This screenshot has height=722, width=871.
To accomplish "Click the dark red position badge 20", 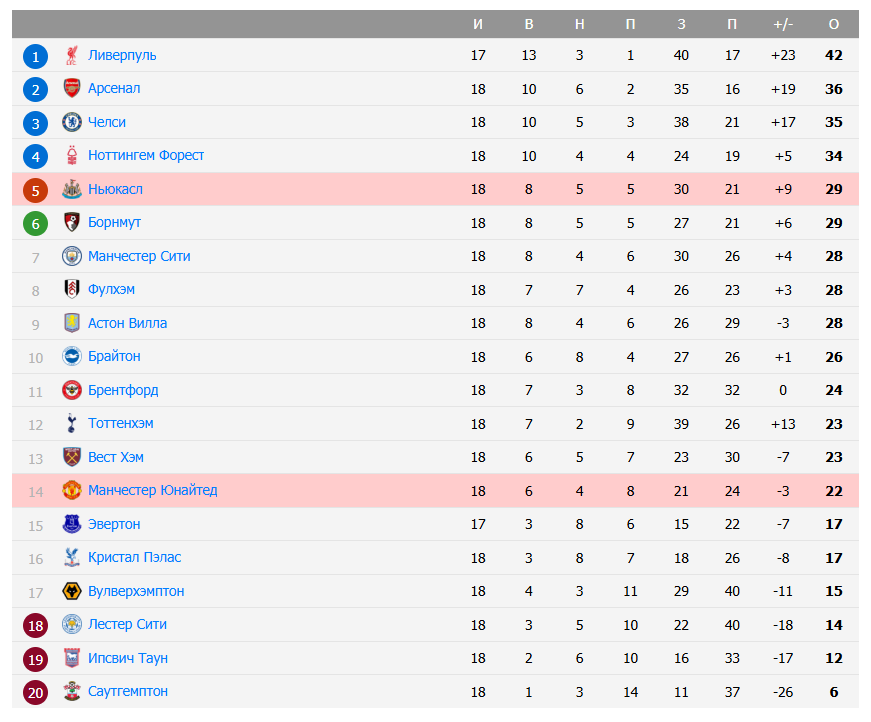I will tap(36, 693).
